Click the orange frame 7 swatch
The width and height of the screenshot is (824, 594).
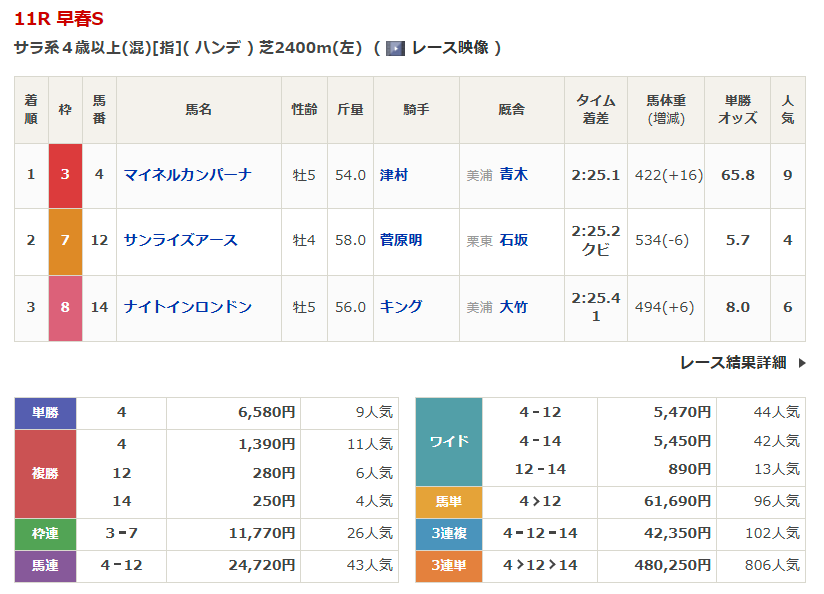pos(65,241)
